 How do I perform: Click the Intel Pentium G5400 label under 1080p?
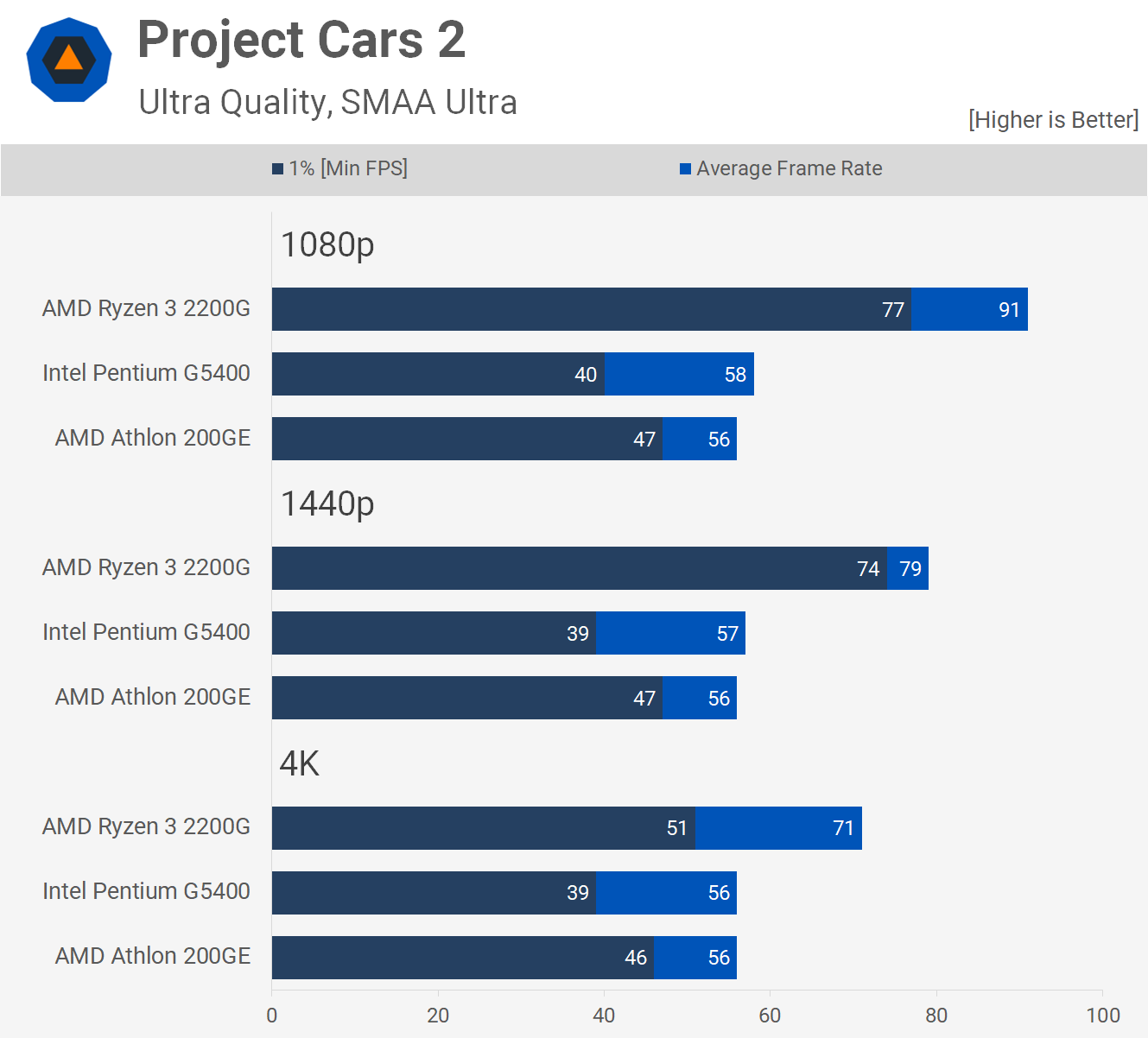pos(146,373)
